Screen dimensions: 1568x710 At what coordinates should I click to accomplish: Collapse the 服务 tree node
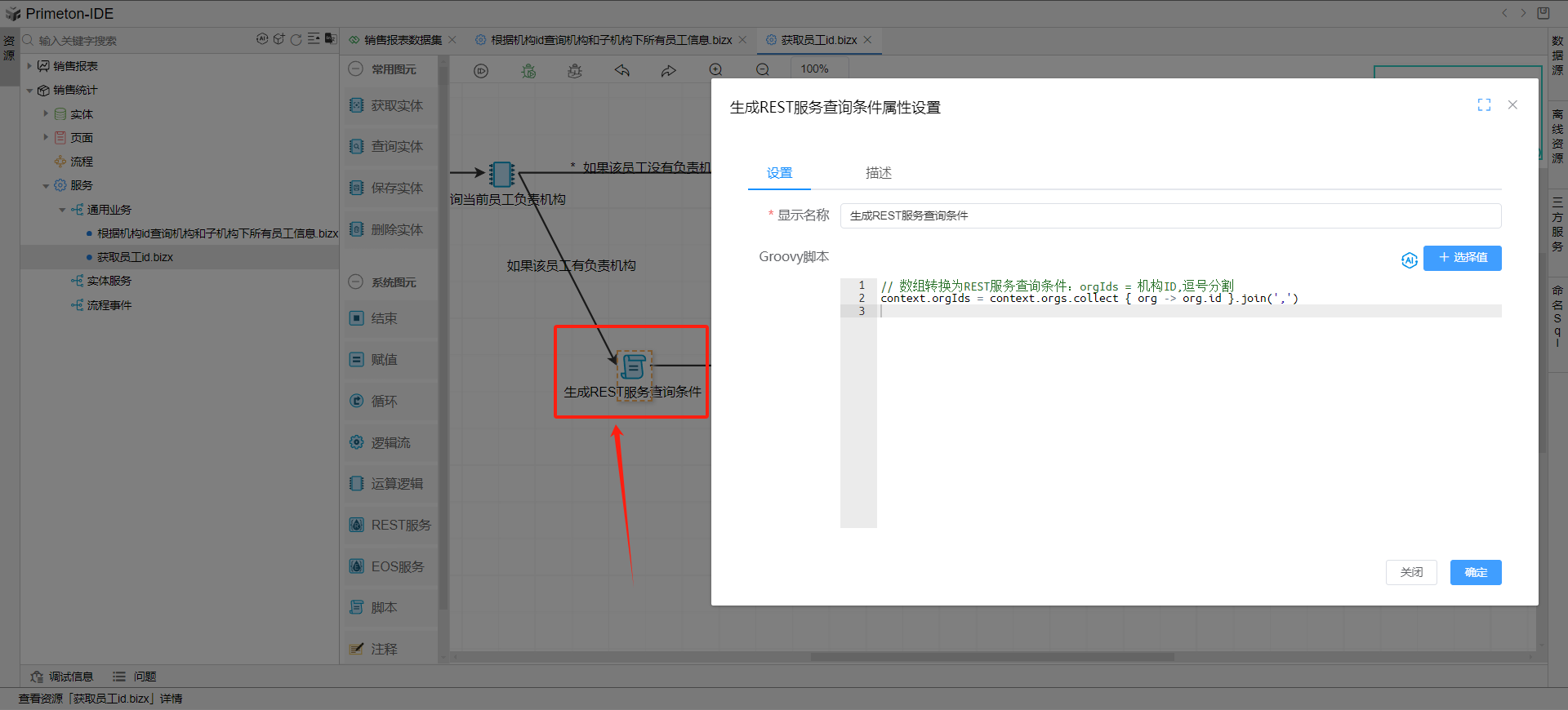click(x=46, y=186)
